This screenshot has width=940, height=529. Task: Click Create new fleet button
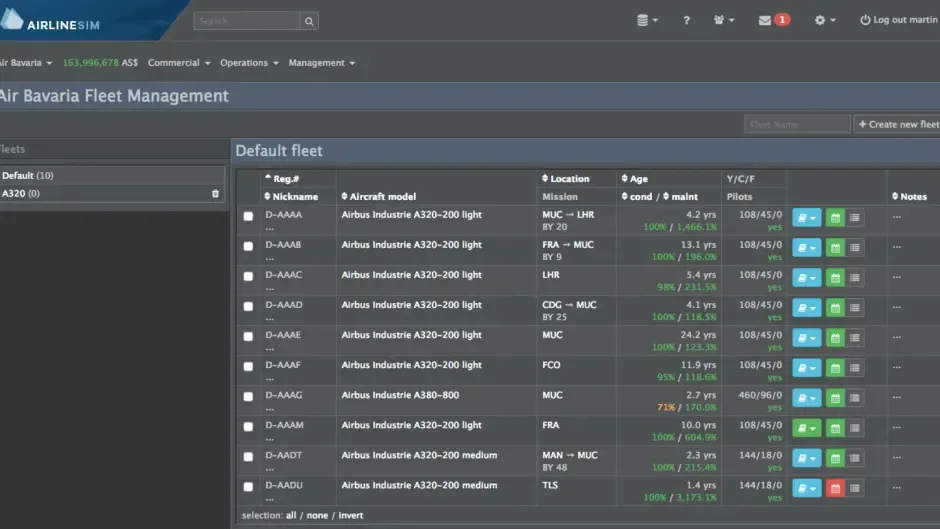click(x=897, y=124)
